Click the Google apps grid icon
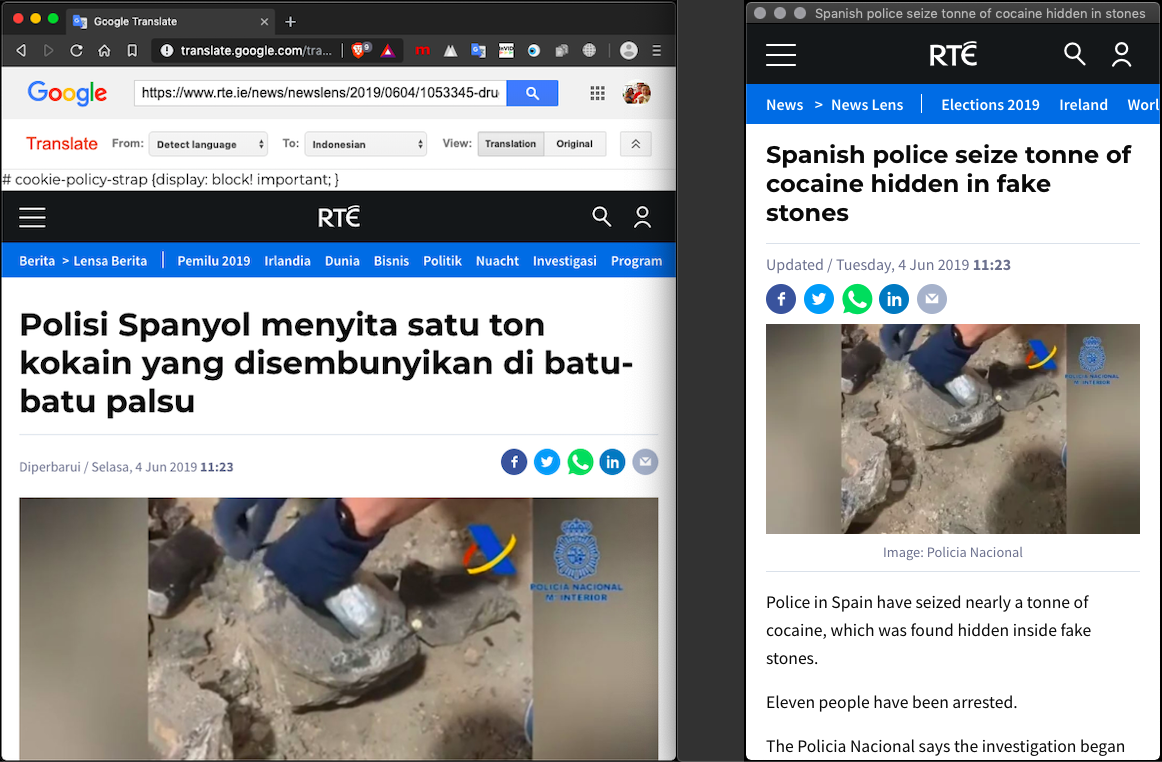Image resolution: width=1162 pixels, height=762 pixels. (598, 93)
